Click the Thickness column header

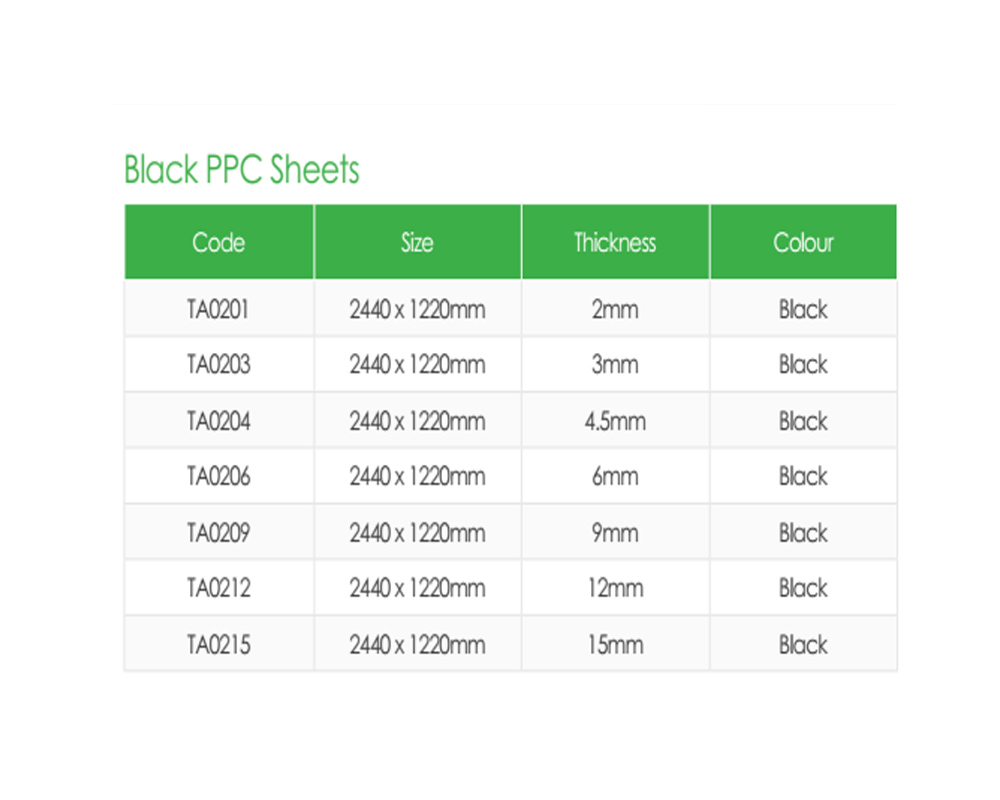(615, 243)
